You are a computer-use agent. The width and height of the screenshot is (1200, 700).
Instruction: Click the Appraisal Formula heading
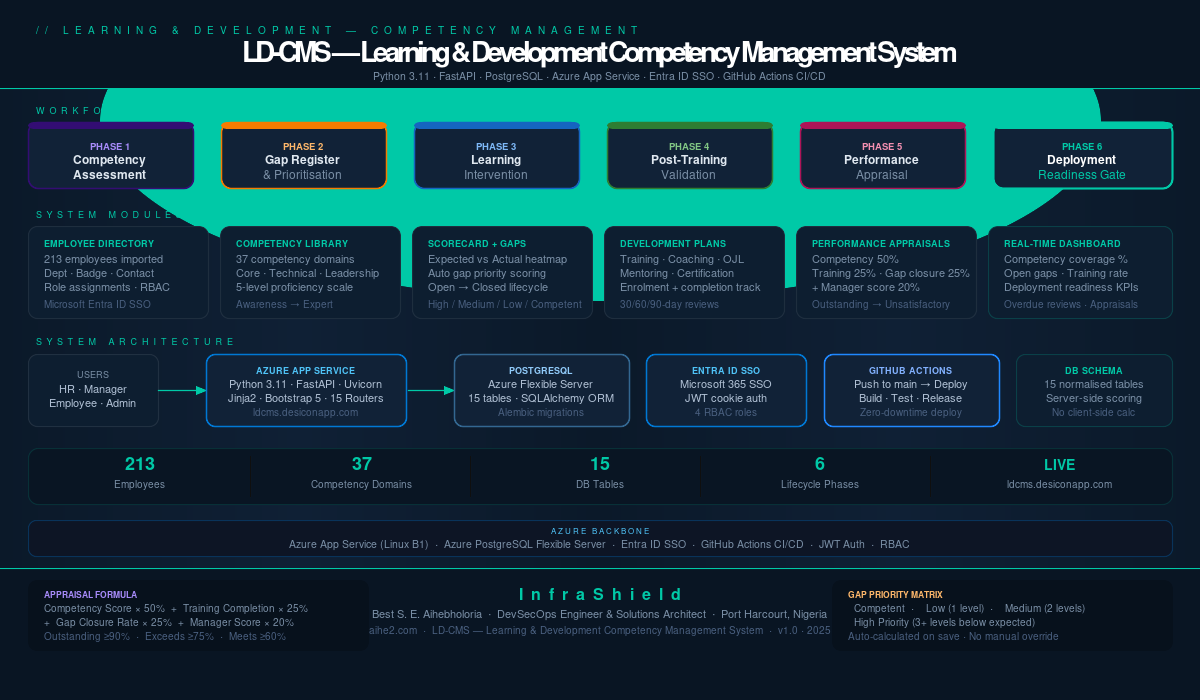point(91,594)
